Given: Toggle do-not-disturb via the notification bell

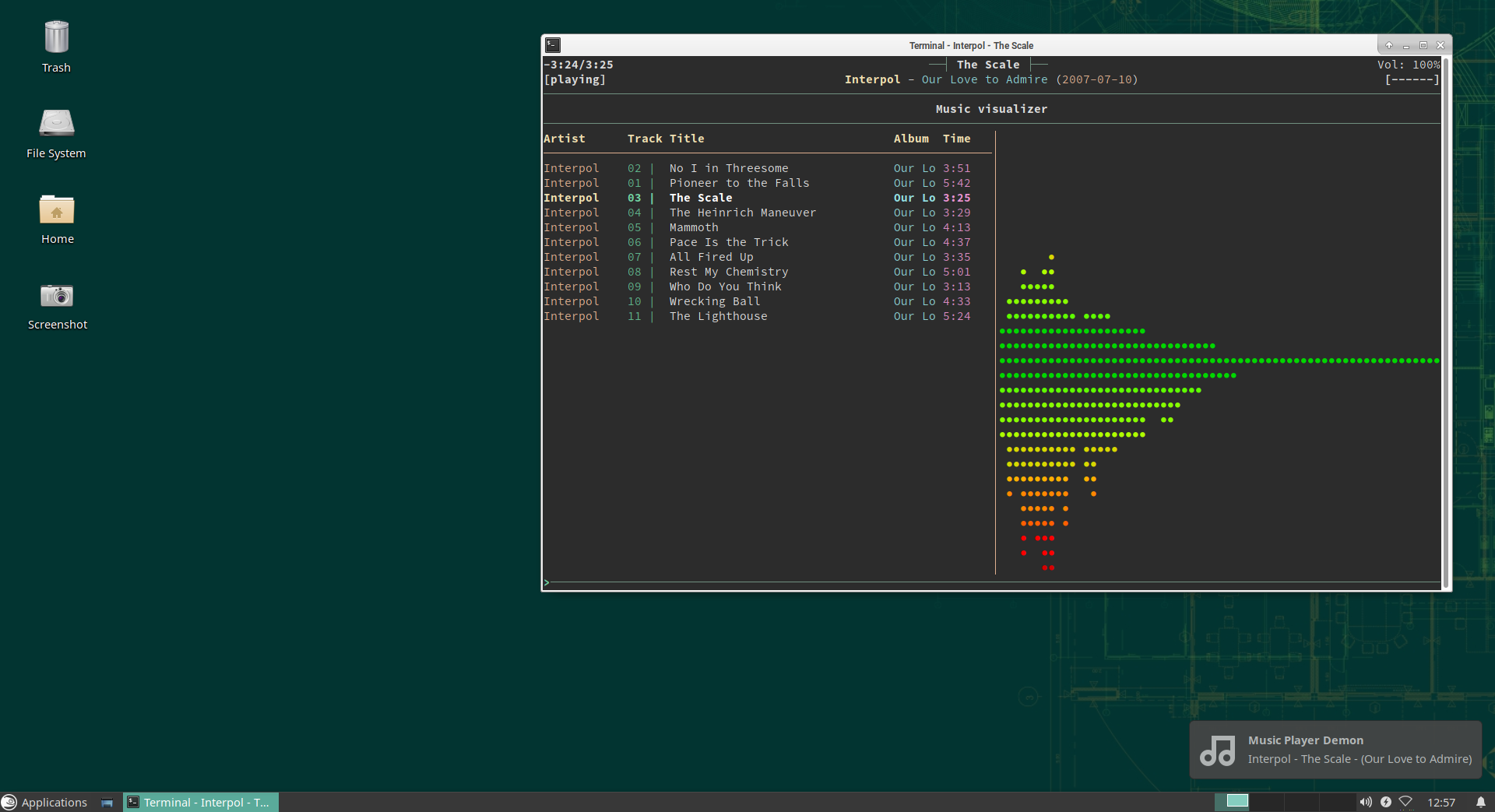Looking at the screenshot, I should tap(1479, 802).
